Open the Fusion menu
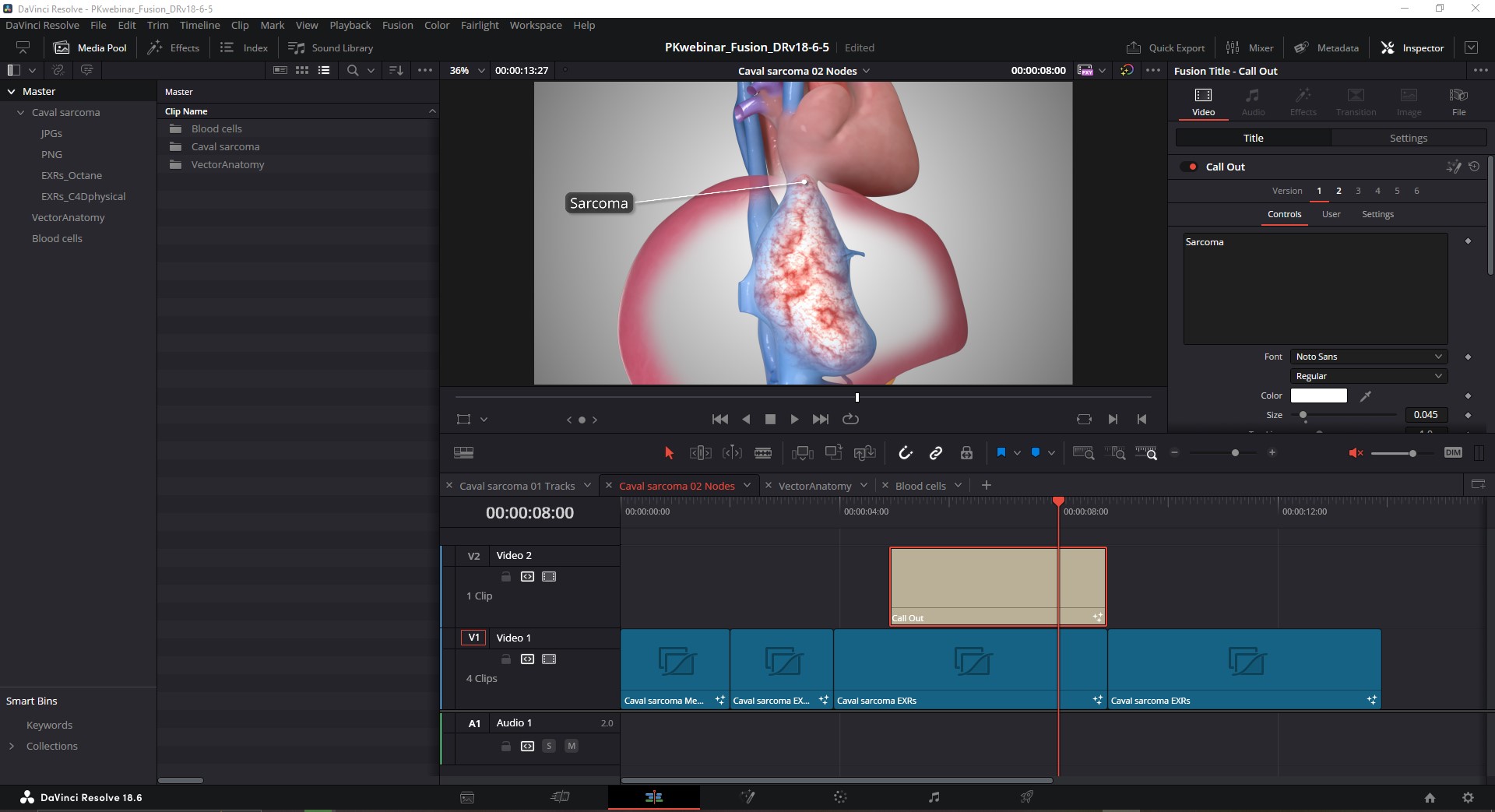The width and height of the screenshot is (1495, 812). point(397,25)
